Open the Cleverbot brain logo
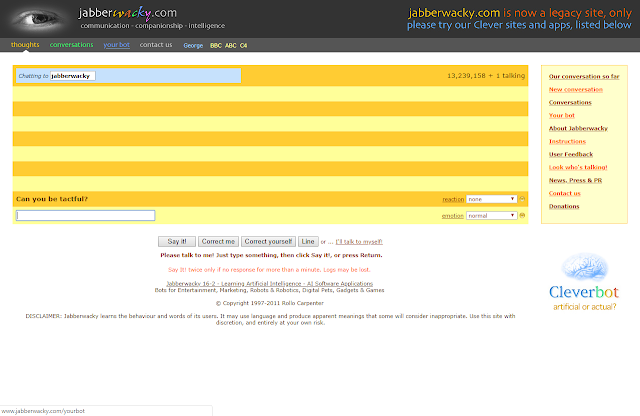Viewport: 640px width, 416px height. tap(584, 283)
